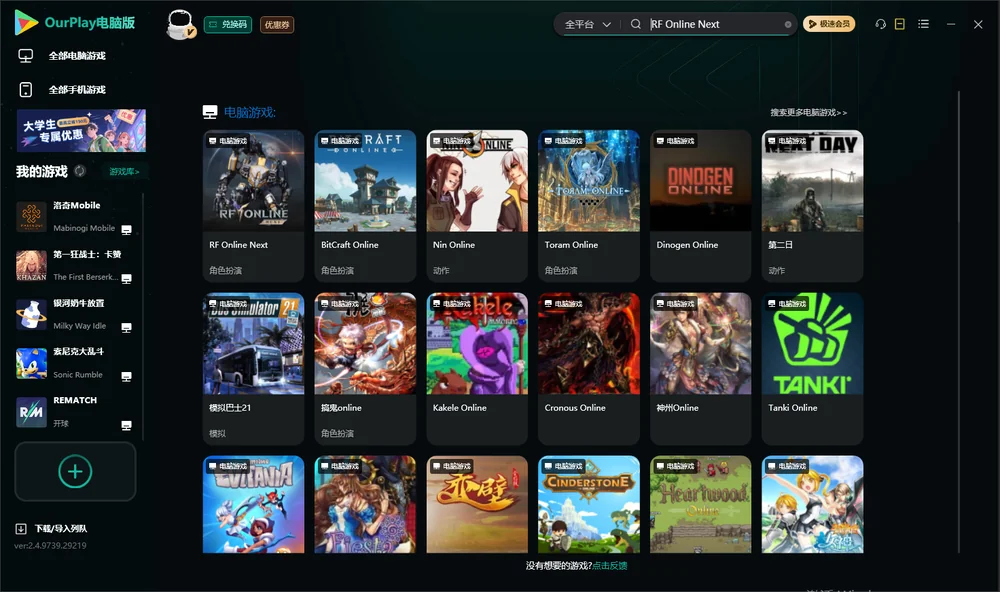Open the Tanki Online game card
Image resolution: width=1000 pixels, height=592 pixels.
[x=812, y=369]
